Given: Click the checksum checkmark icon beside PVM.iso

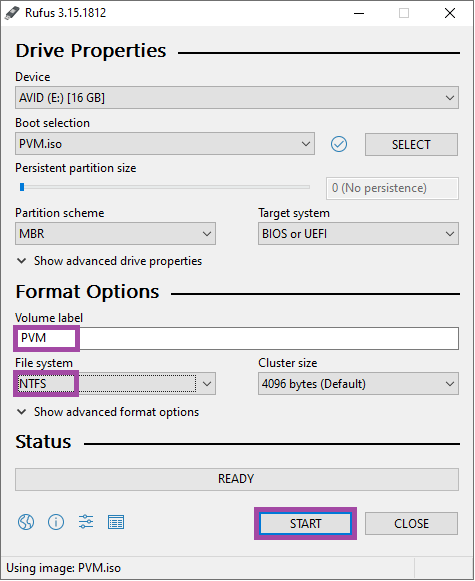Looking at the screenshot, I should pyautogui.click(x=339, y=144).
